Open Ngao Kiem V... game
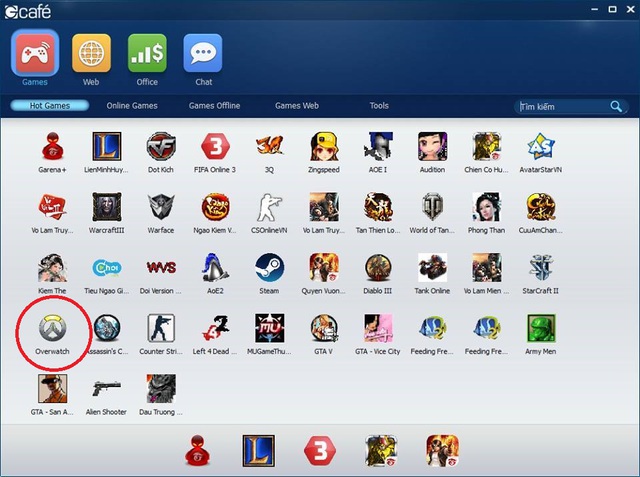 point(215,213)
